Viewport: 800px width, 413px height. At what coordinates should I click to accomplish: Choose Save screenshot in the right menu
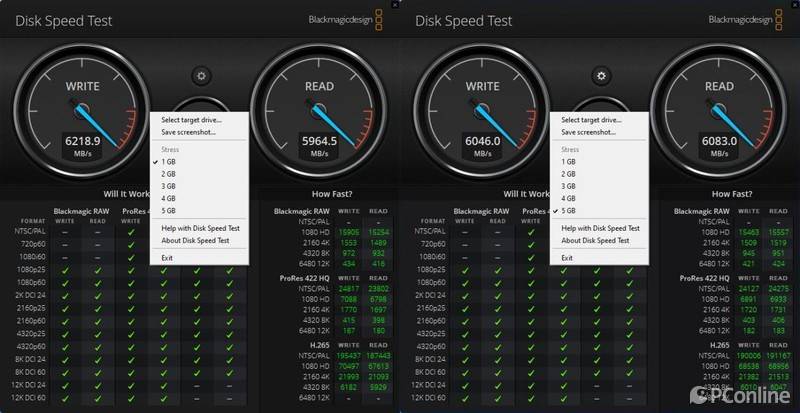pos(589,132)
